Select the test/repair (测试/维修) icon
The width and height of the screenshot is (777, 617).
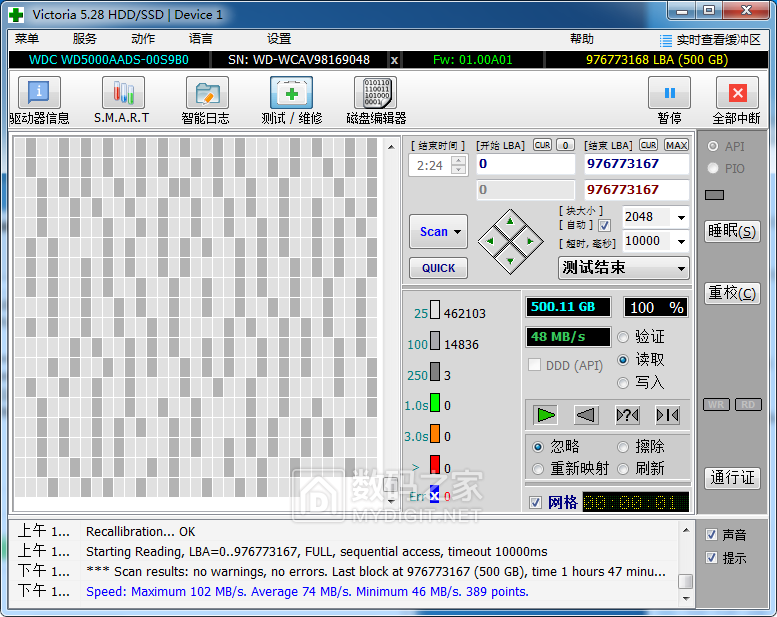(291, 94)
